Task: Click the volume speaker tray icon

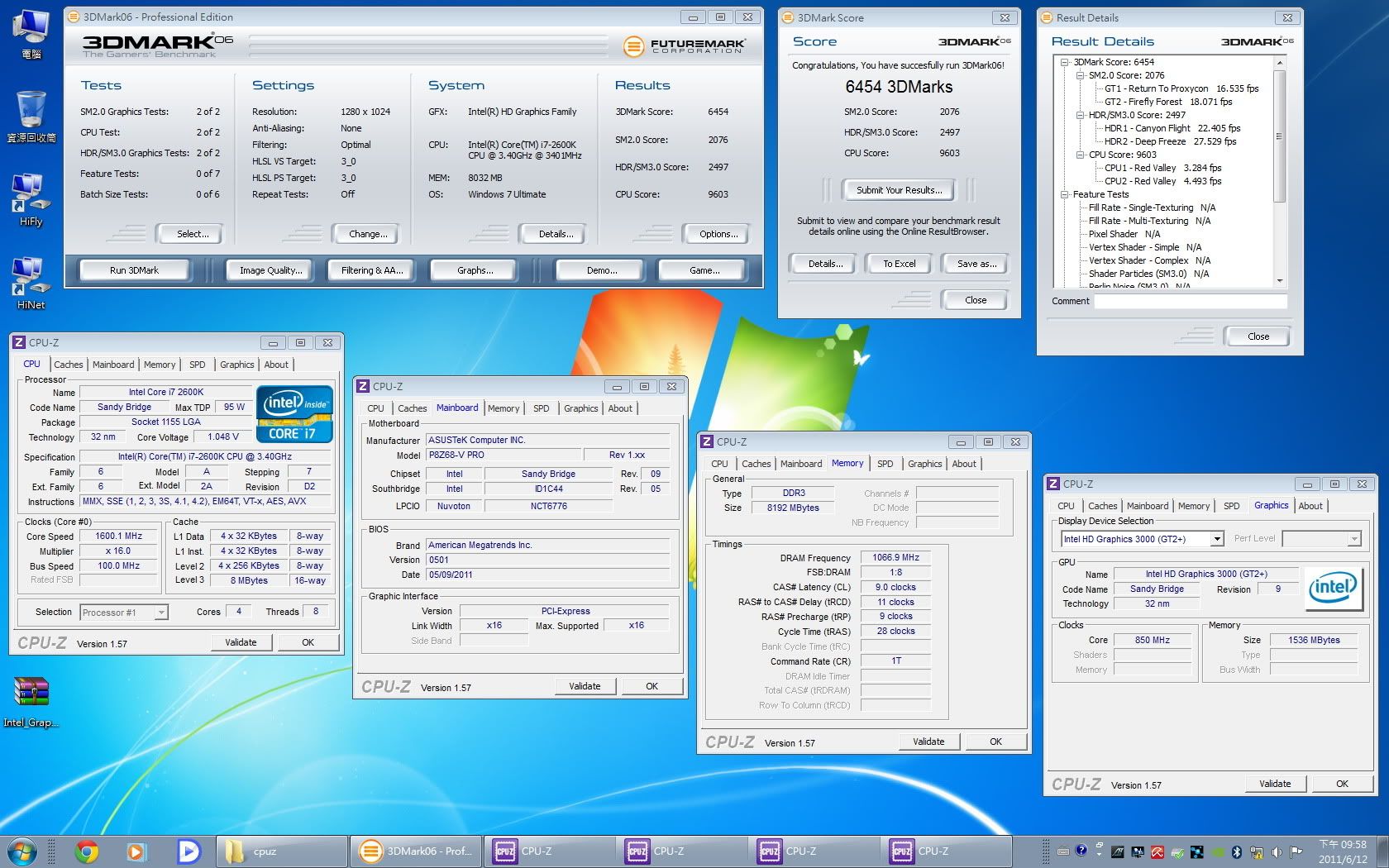Action: [1277, 851]
